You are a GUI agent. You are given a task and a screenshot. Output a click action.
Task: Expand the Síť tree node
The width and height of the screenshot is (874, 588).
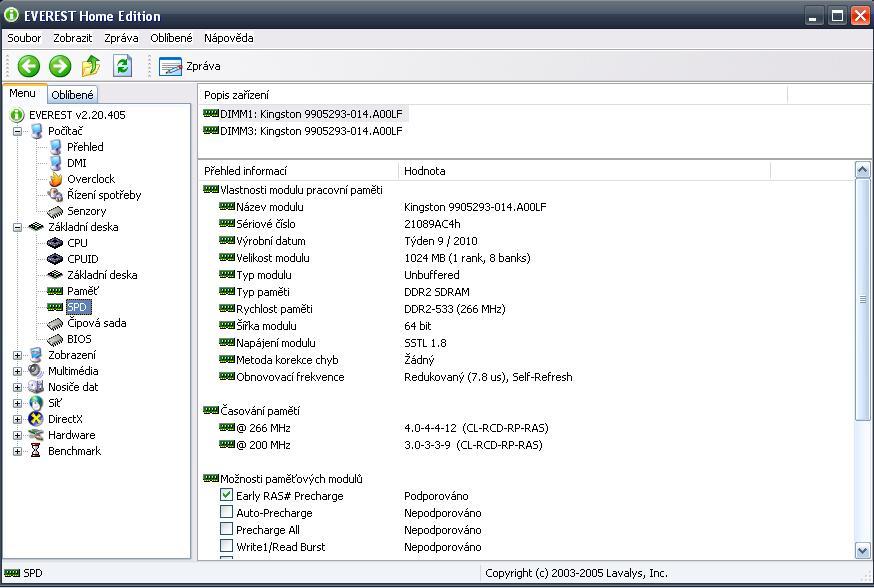coord(17,404)
